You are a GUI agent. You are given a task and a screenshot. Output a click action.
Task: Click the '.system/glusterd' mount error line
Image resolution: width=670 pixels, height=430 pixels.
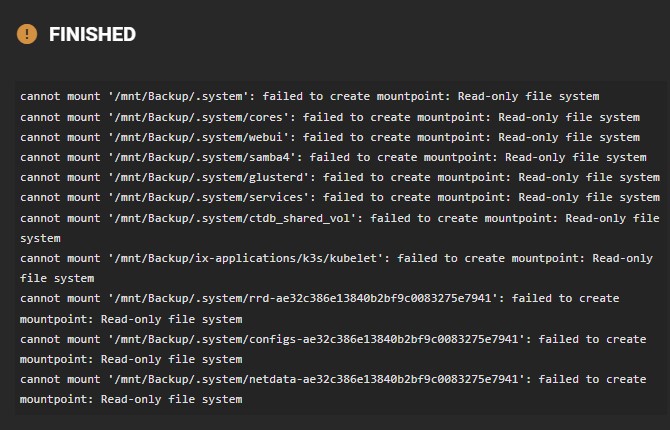[x=340, y=177]
